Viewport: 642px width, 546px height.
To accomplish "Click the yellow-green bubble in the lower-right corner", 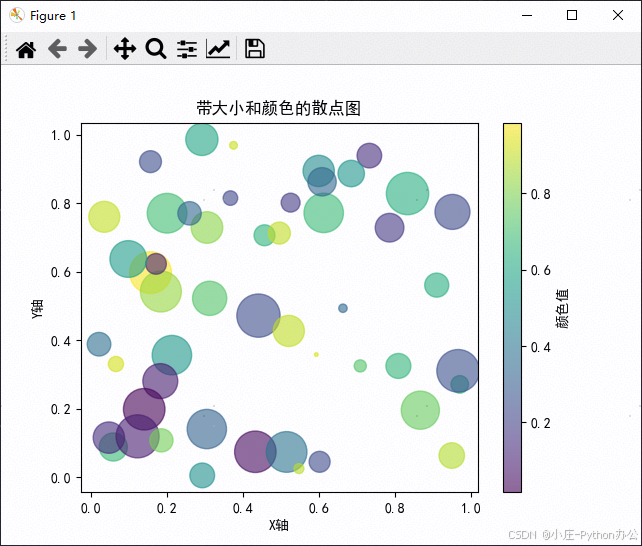I will click(x=452, y=456).
